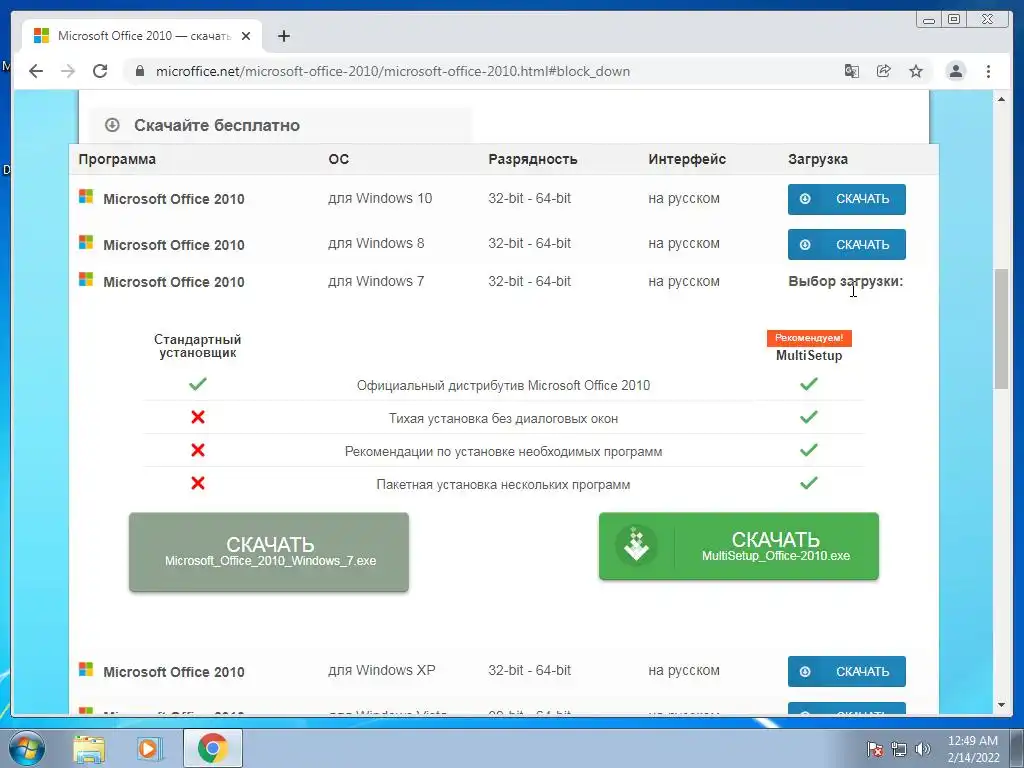Viewport: 1024px width, 768px height.
Task: Download Office 2010 for Windows 10
Action: click(x=846, y=199)
